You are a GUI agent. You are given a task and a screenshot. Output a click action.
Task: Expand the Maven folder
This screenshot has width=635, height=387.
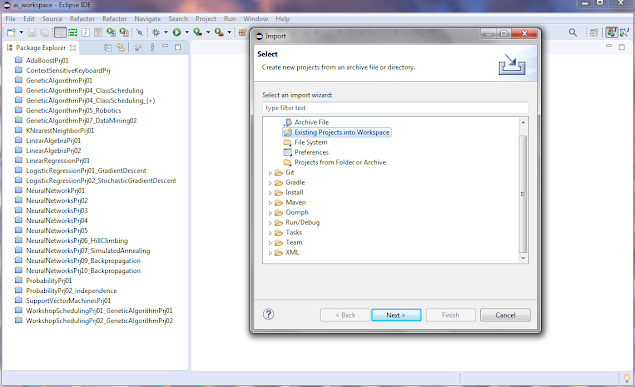(271, 203)
